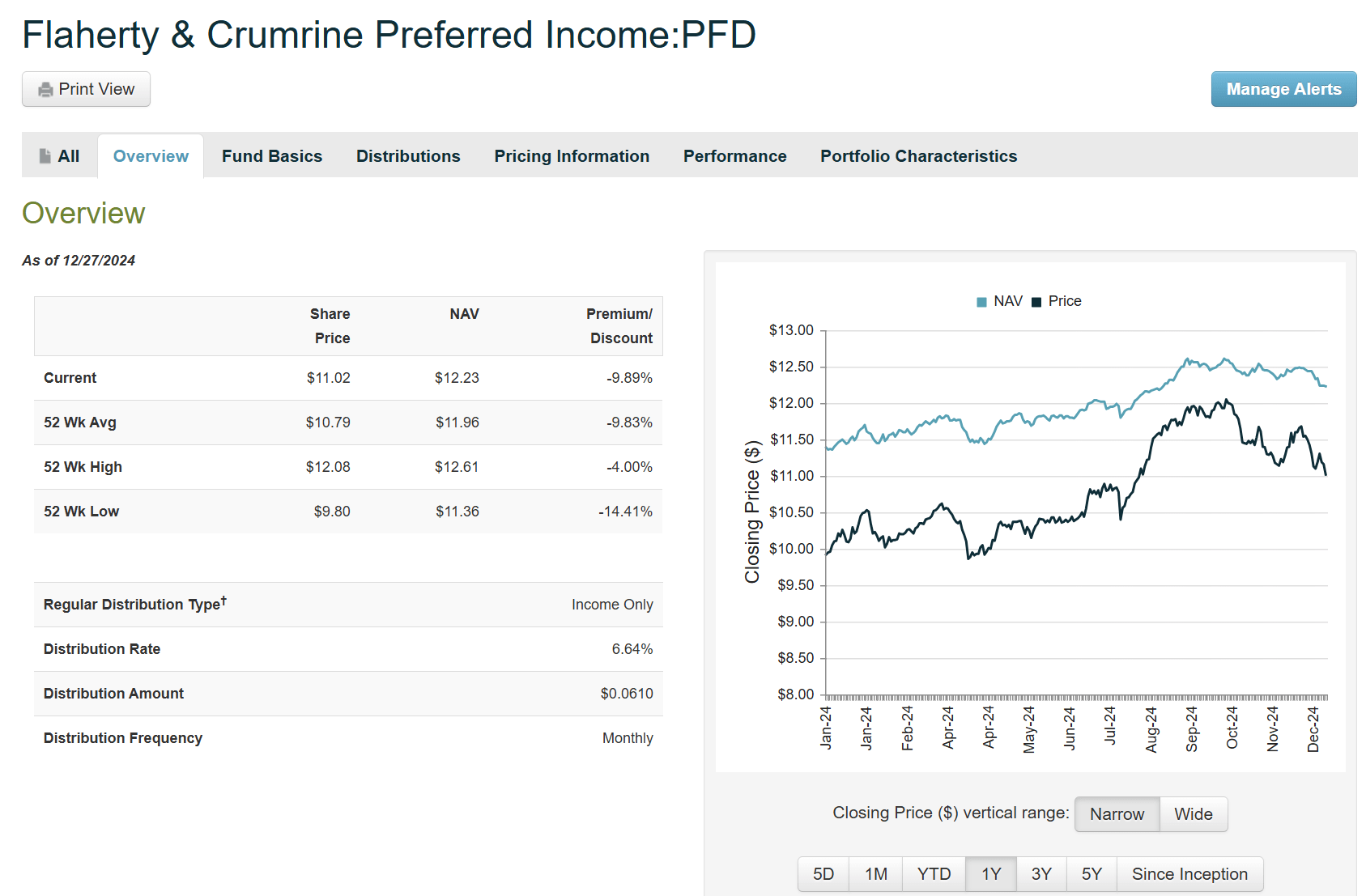Click the Manage Alerts button
The image size is (1366, 896).
[1283, 89]
